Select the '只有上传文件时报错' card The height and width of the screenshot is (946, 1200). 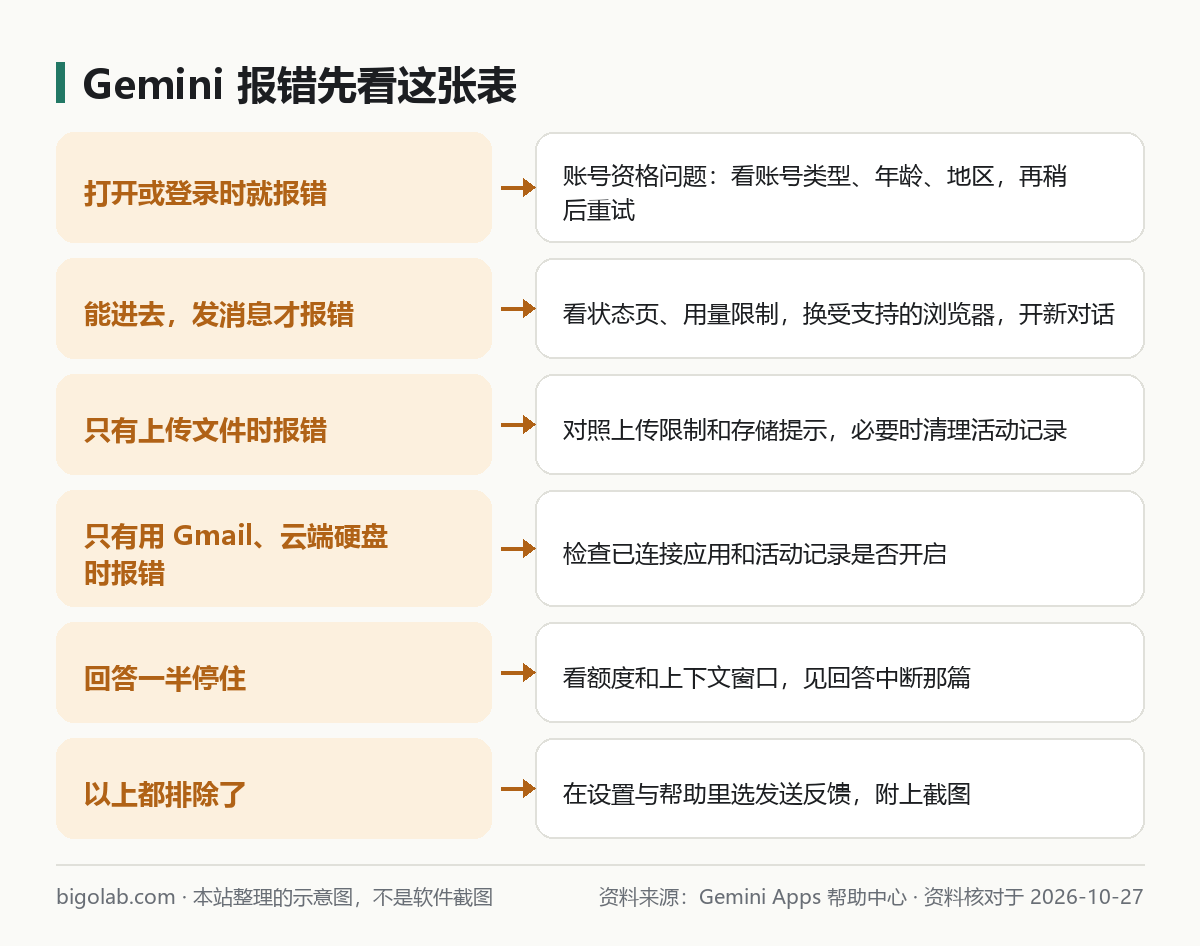pos(274,424)
